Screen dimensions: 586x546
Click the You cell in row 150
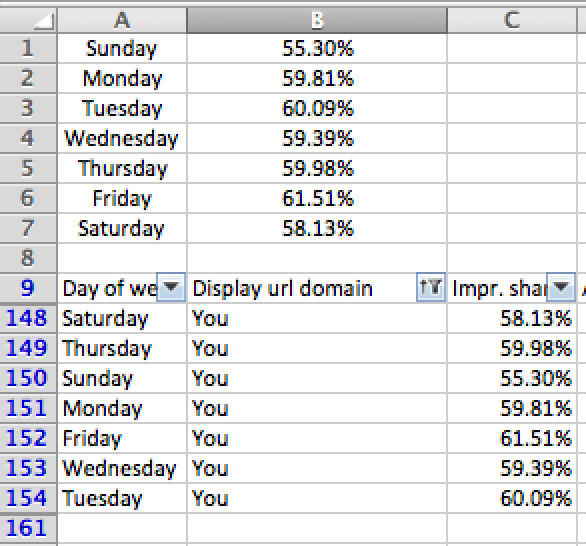point(317,378)
